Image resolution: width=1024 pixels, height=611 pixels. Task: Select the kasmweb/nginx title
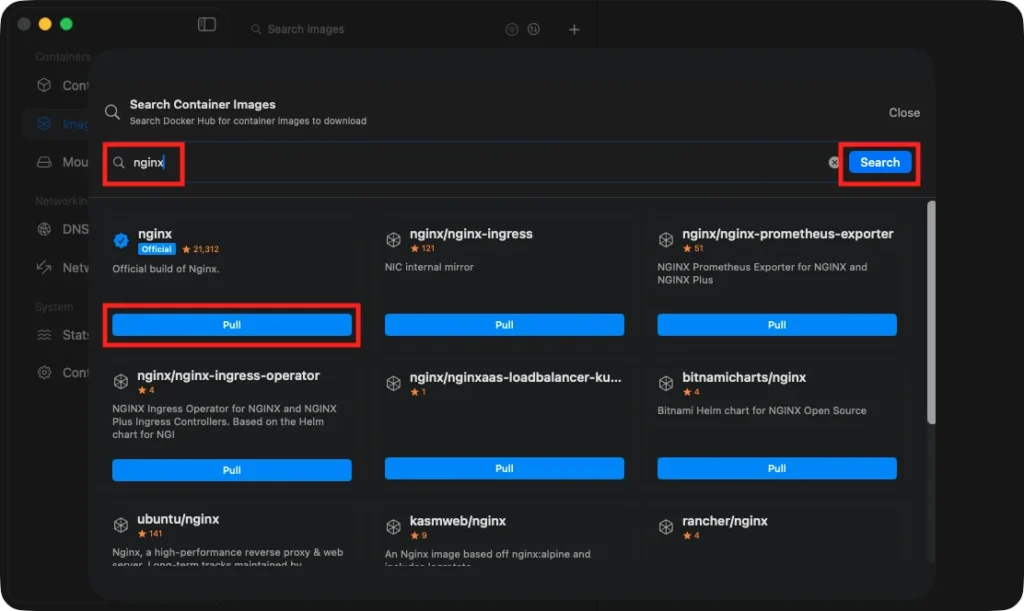click(x=457, y=521)
